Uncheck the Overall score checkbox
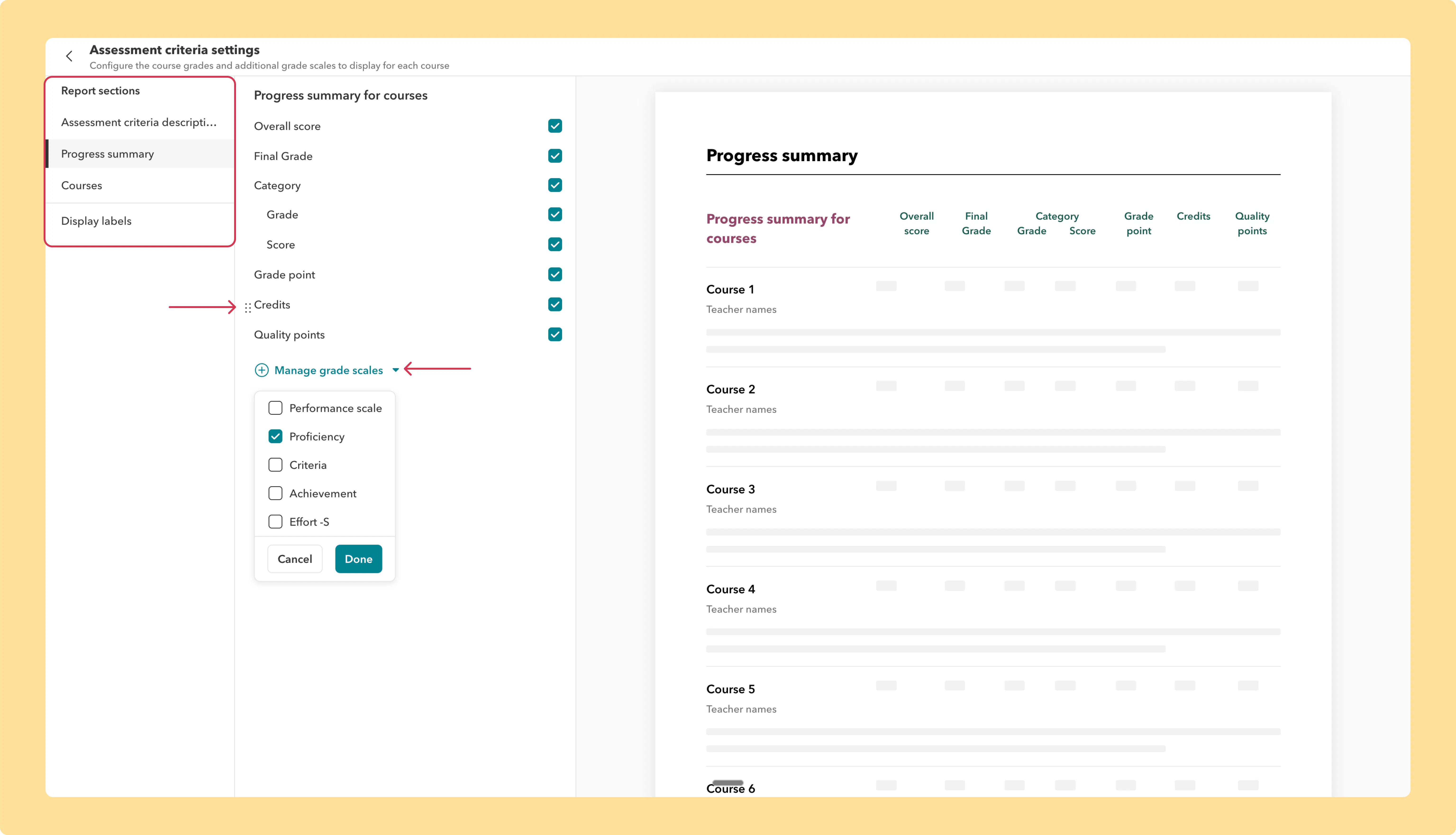This screenshot has width=1456, height=835. click(x=555, y=126)
